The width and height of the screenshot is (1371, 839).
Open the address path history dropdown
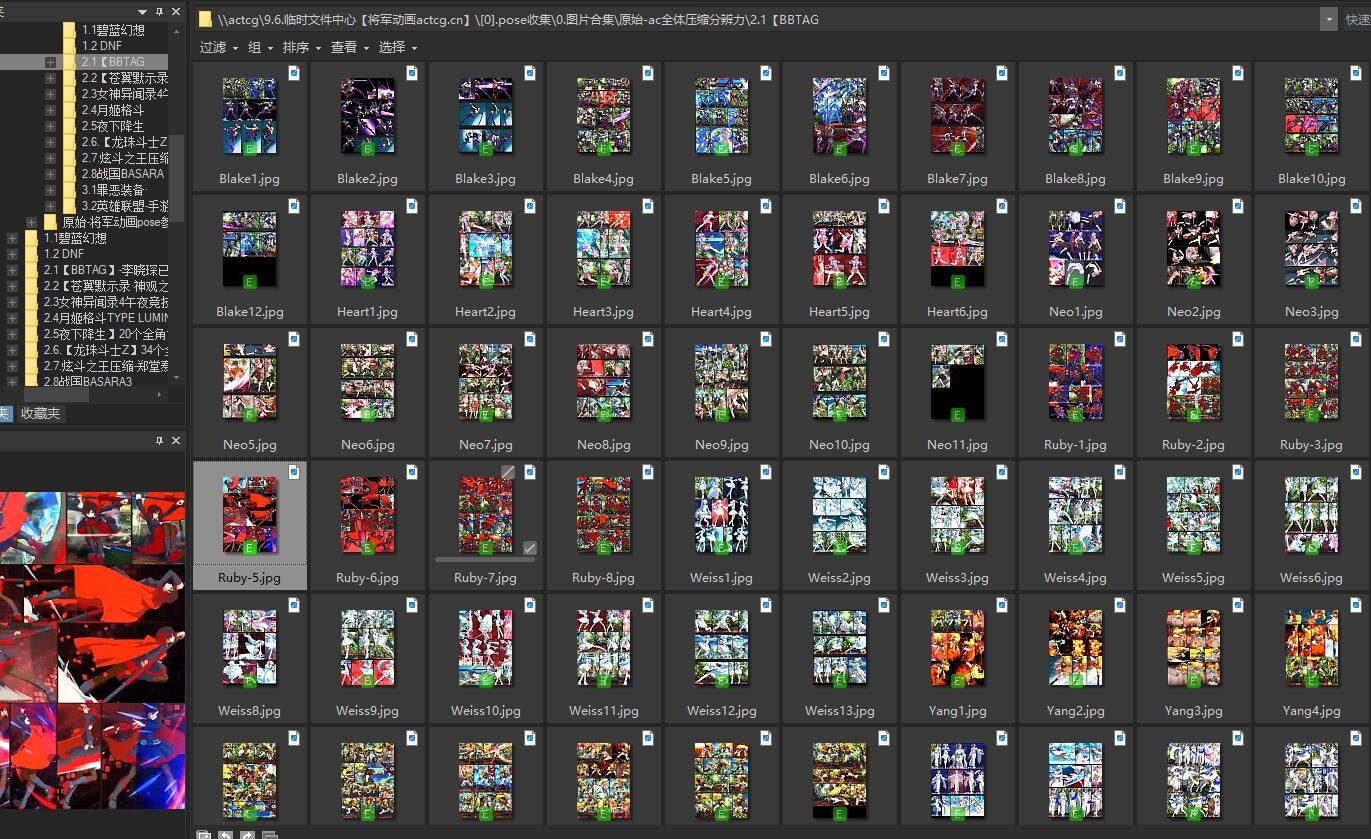[1328, 19]
